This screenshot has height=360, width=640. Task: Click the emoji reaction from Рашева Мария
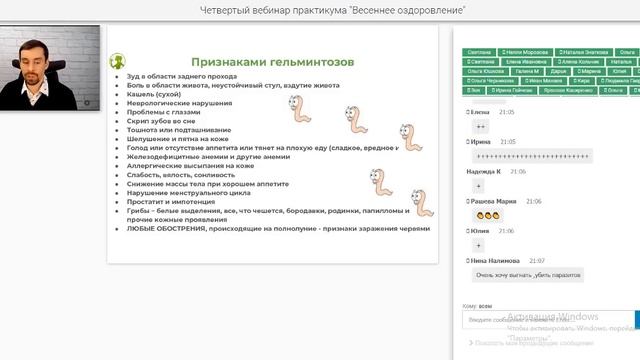(x=488, y=216)
